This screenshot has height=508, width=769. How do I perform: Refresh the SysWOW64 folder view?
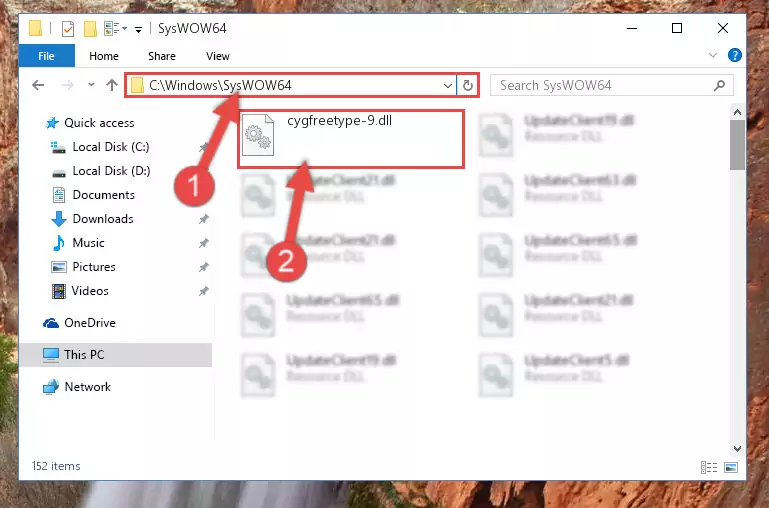(468, 86)
